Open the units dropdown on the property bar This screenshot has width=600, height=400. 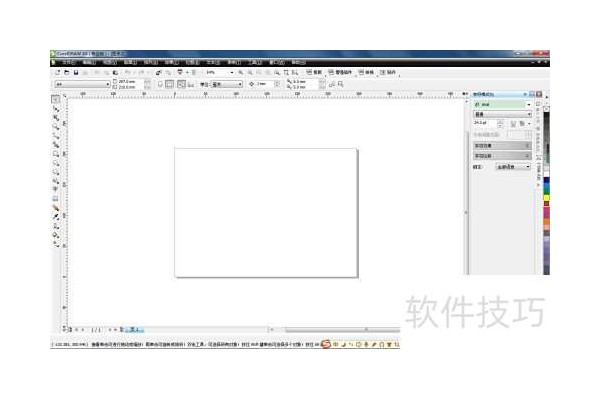coord(227,84)
